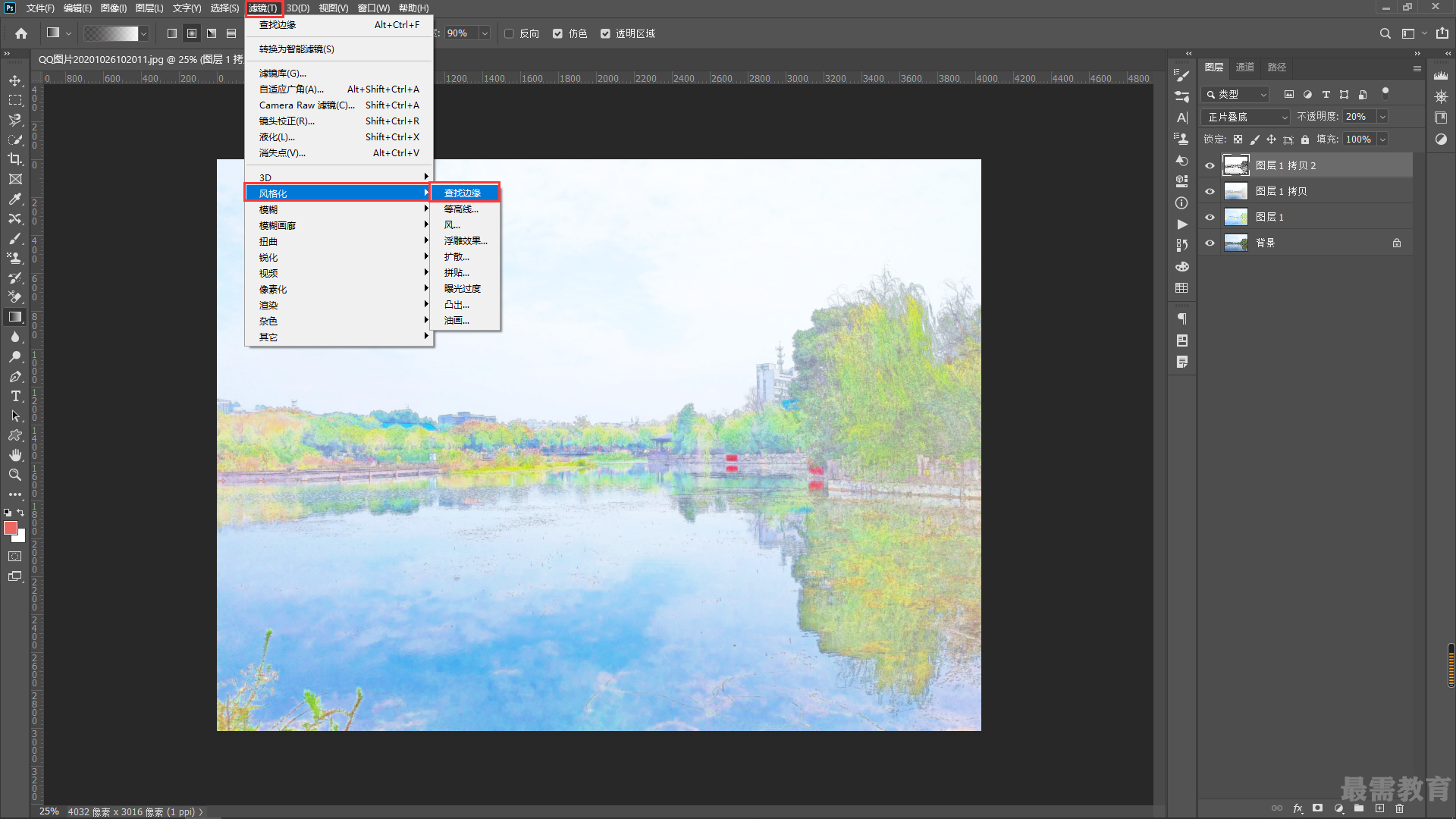1456x819 pixels.
Task: Click the 图层 1 拷贝 2 layer thumbnail
Action: pyautogui.click(x=1236, y=165)
